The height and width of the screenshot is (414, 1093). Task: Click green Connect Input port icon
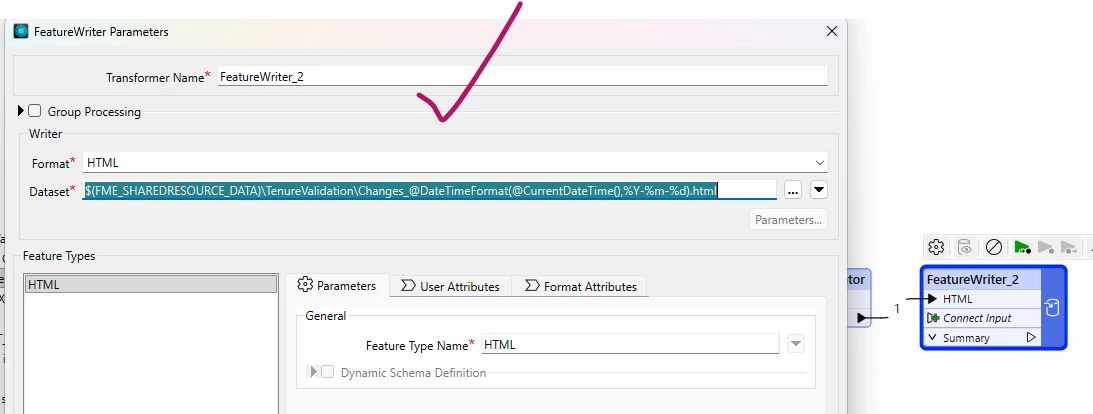point(933,318)
